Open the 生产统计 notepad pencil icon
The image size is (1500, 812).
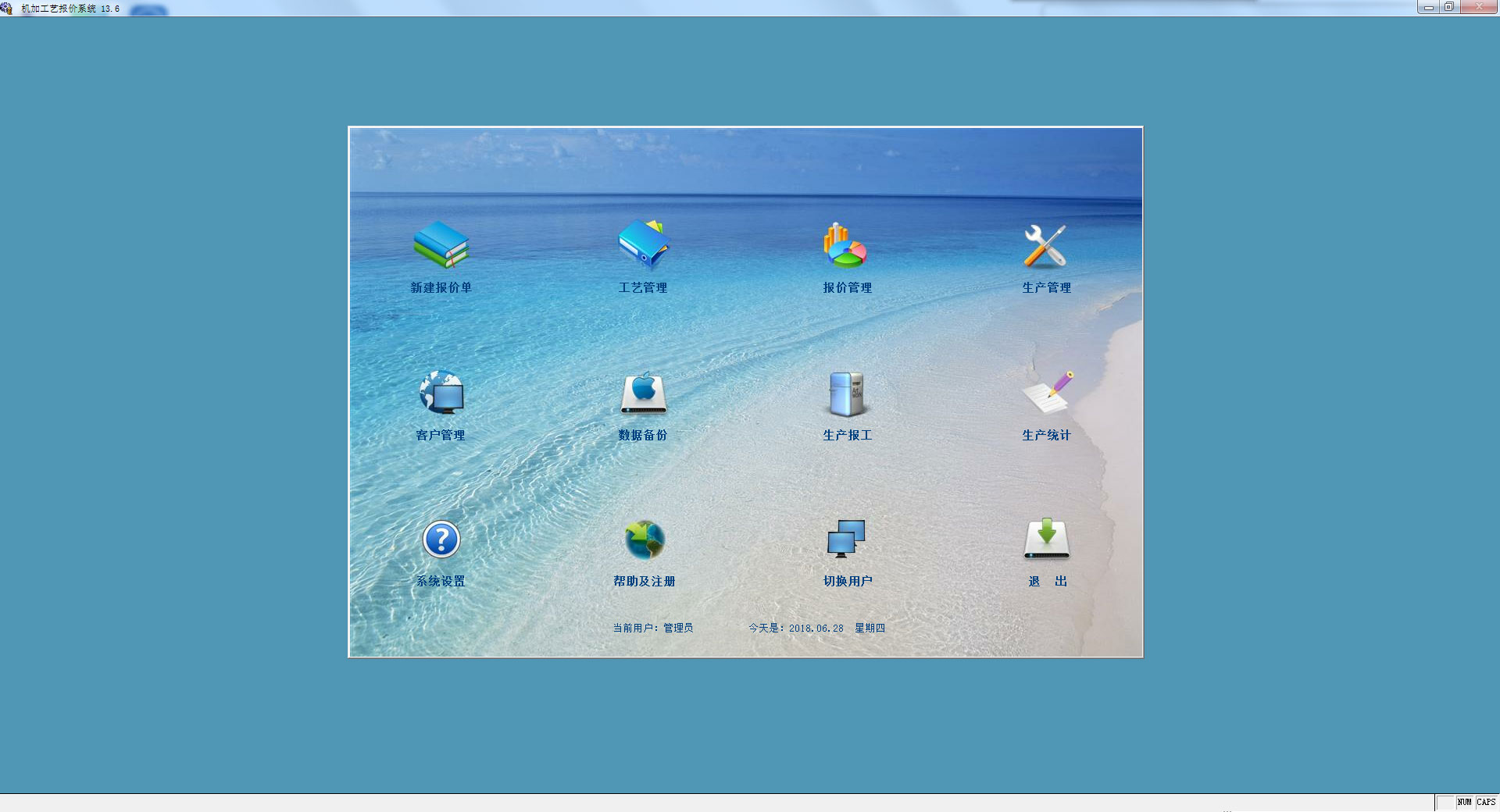pyautogui.click(x=1048, y=392)
